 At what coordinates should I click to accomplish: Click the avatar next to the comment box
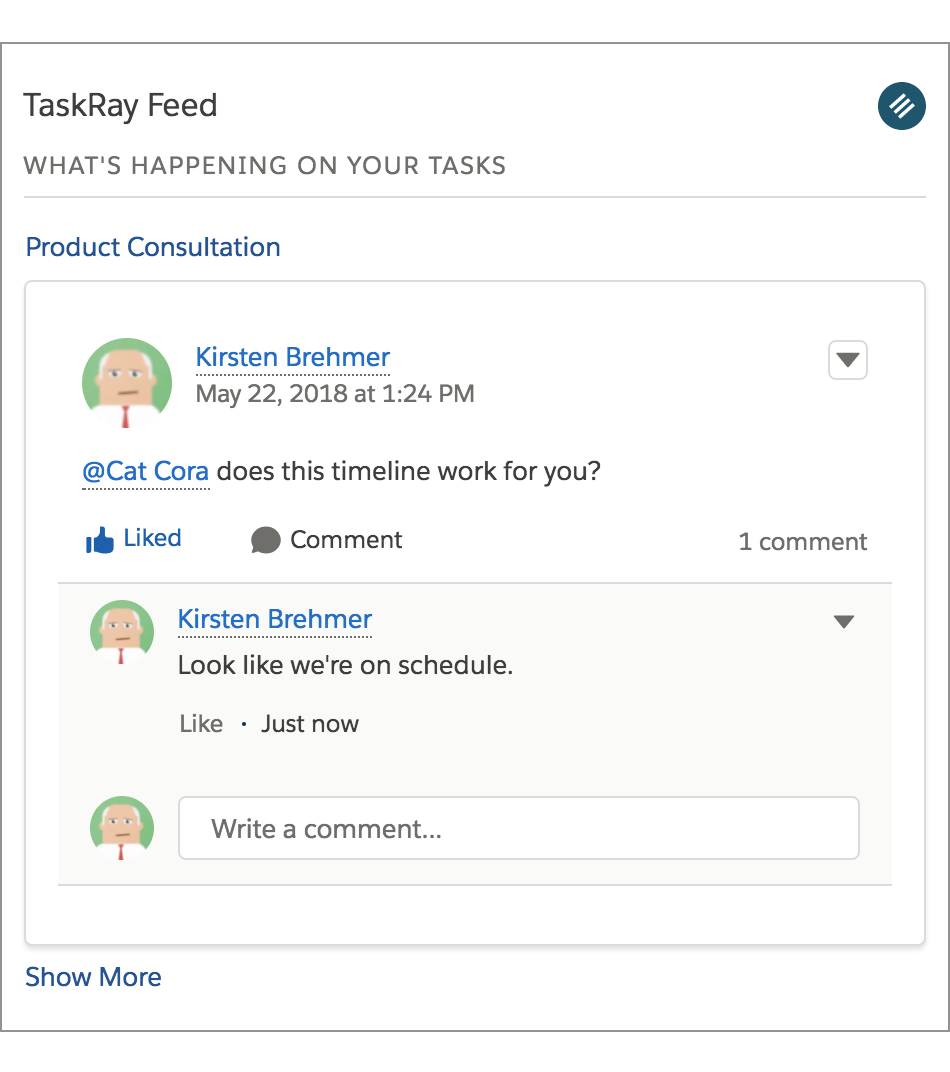121,828
